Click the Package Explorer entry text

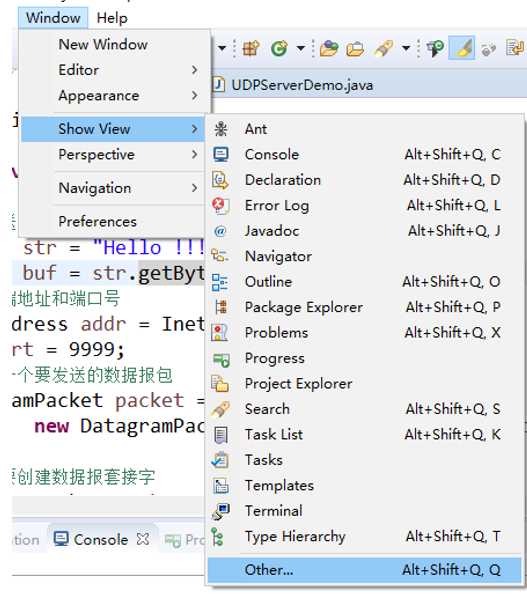304,307
